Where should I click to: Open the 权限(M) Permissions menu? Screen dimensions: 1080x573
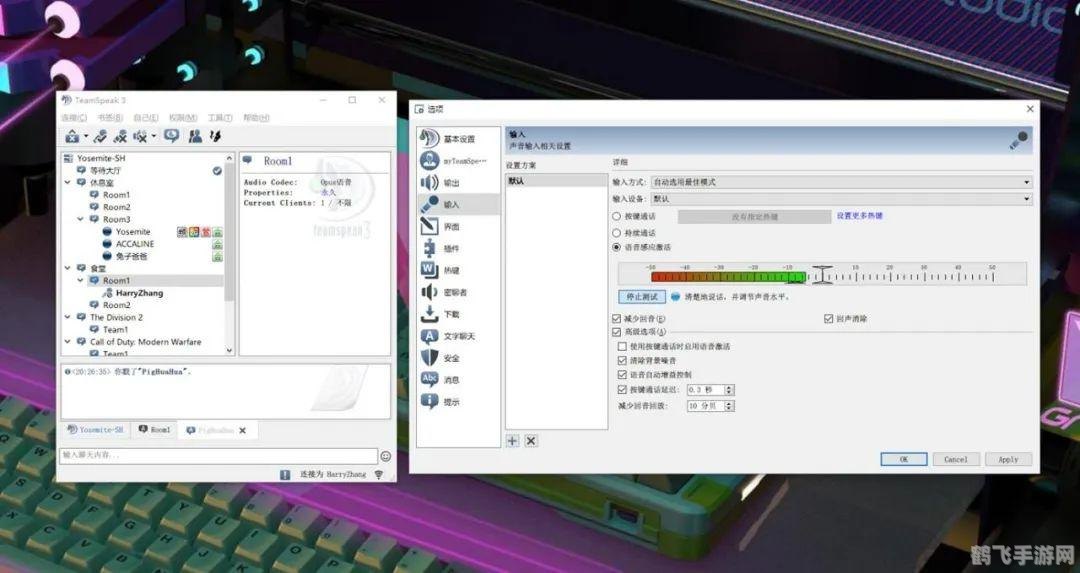(x=183, y=118)
